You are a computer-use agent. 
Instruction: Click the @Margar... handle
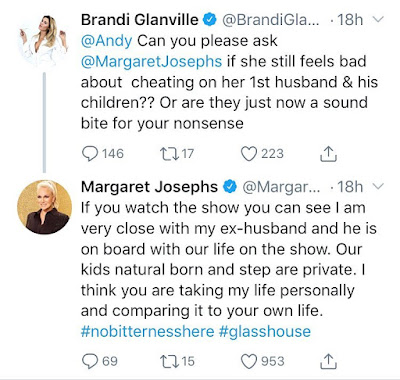point(281,187)
